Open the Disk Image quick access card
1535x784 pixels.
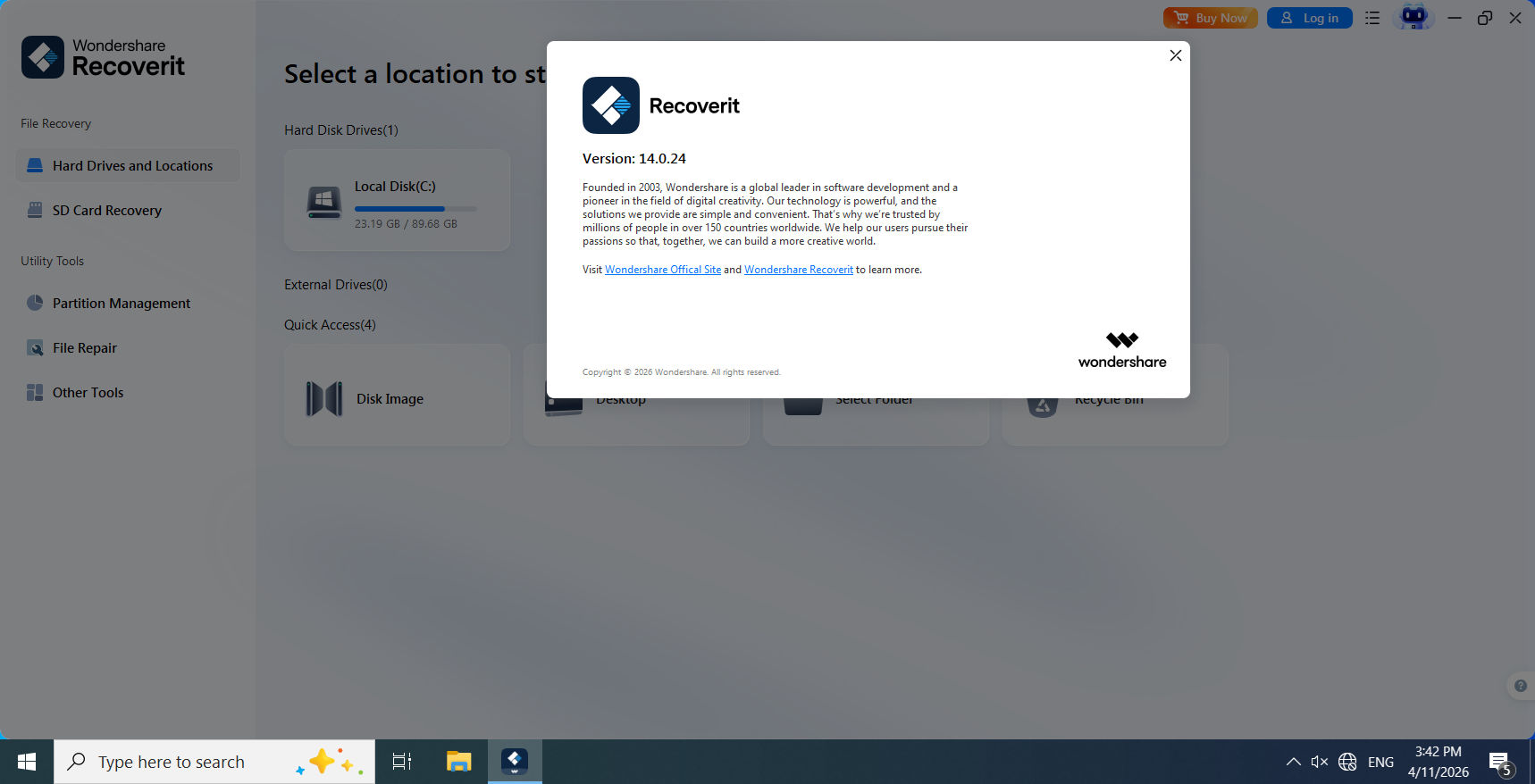click(397, 395)
